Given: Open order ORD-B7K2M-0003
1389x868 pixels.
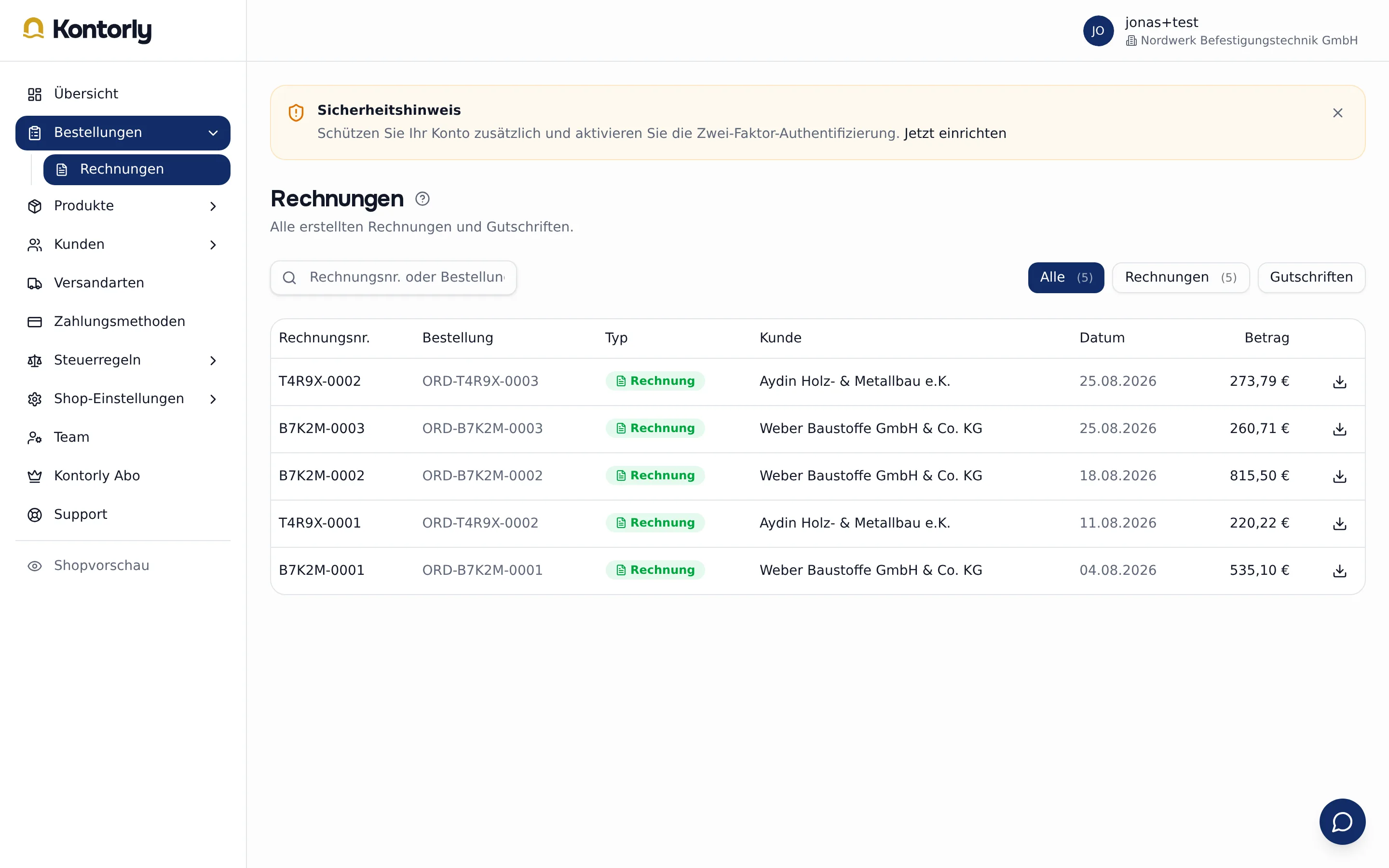Looking at the screenshot, I should tap(482, 429).
